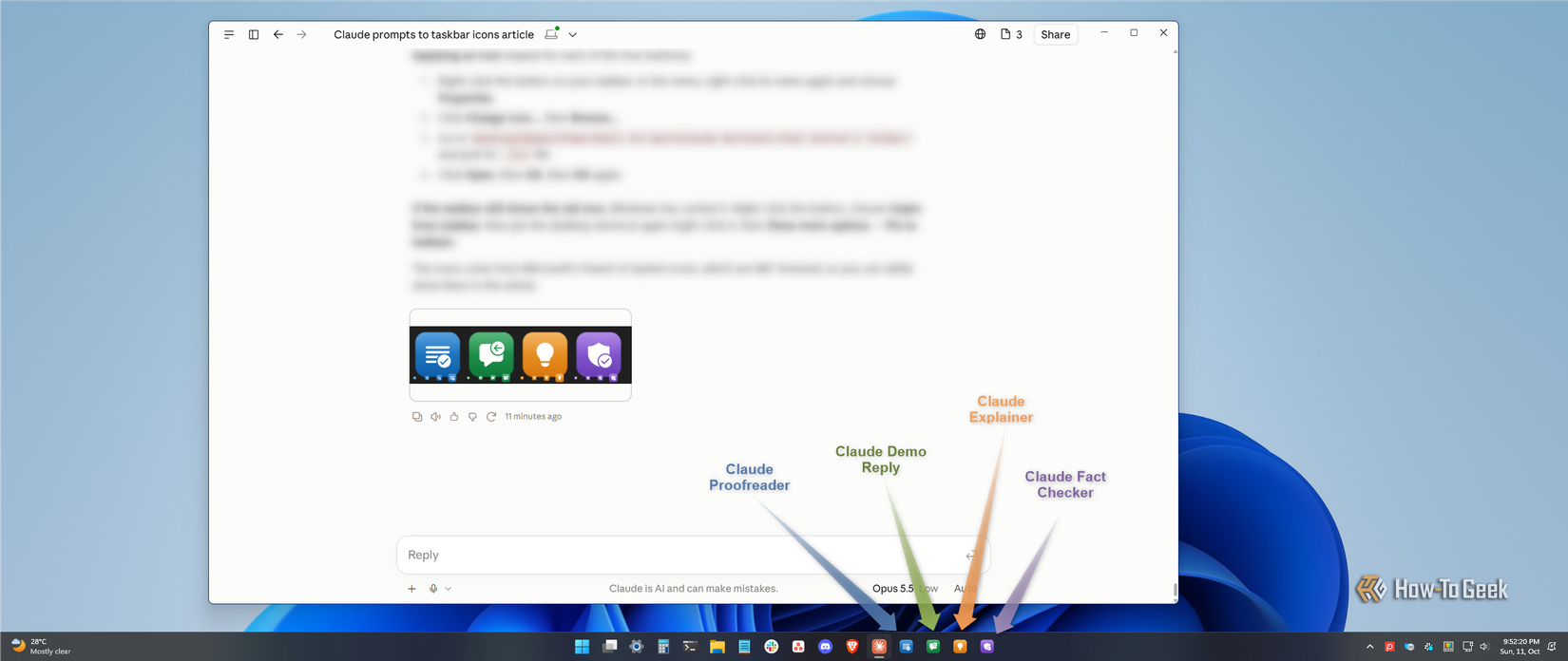Viewport: 1568px width, 661px height.
Task: Open the Windows Start menu
Action: pyautogui.click(x=583, y=647)
